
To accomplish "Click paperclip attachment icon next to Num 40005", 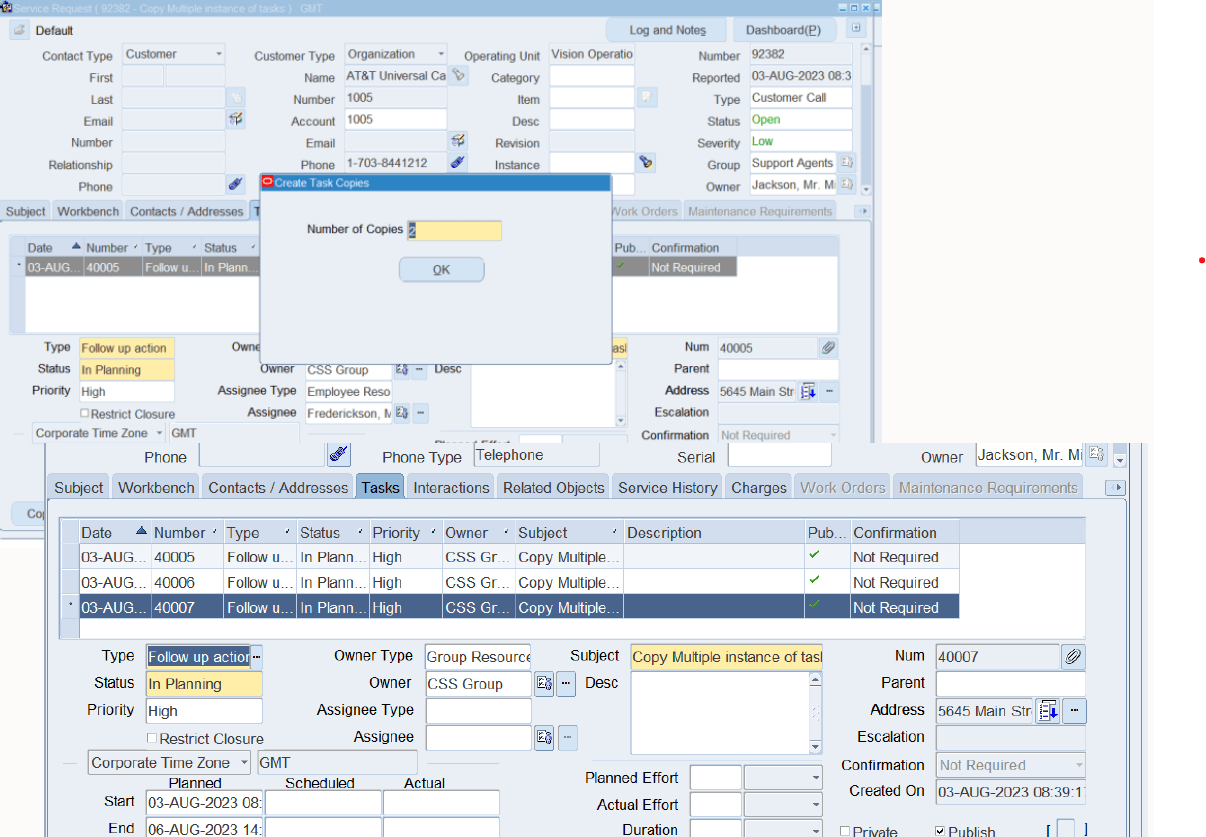I will coord(828,348).
